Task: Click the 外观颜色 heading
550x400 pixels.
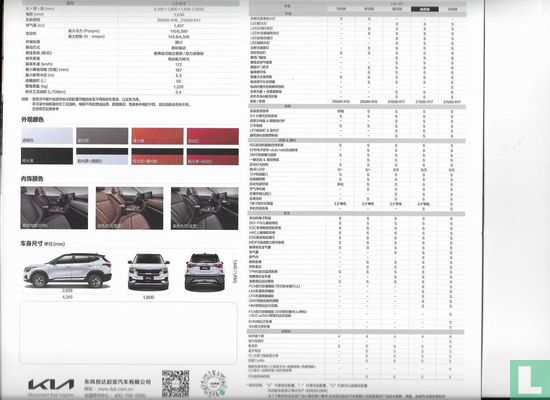Action: [33, 120]
